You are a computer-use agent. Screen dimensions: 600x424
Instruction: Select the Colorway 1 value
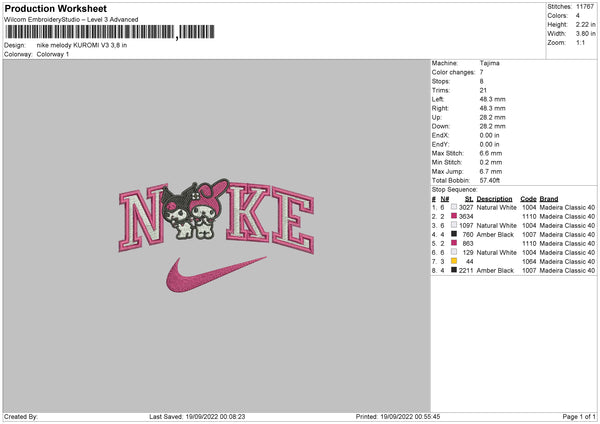tap(53, 54)
